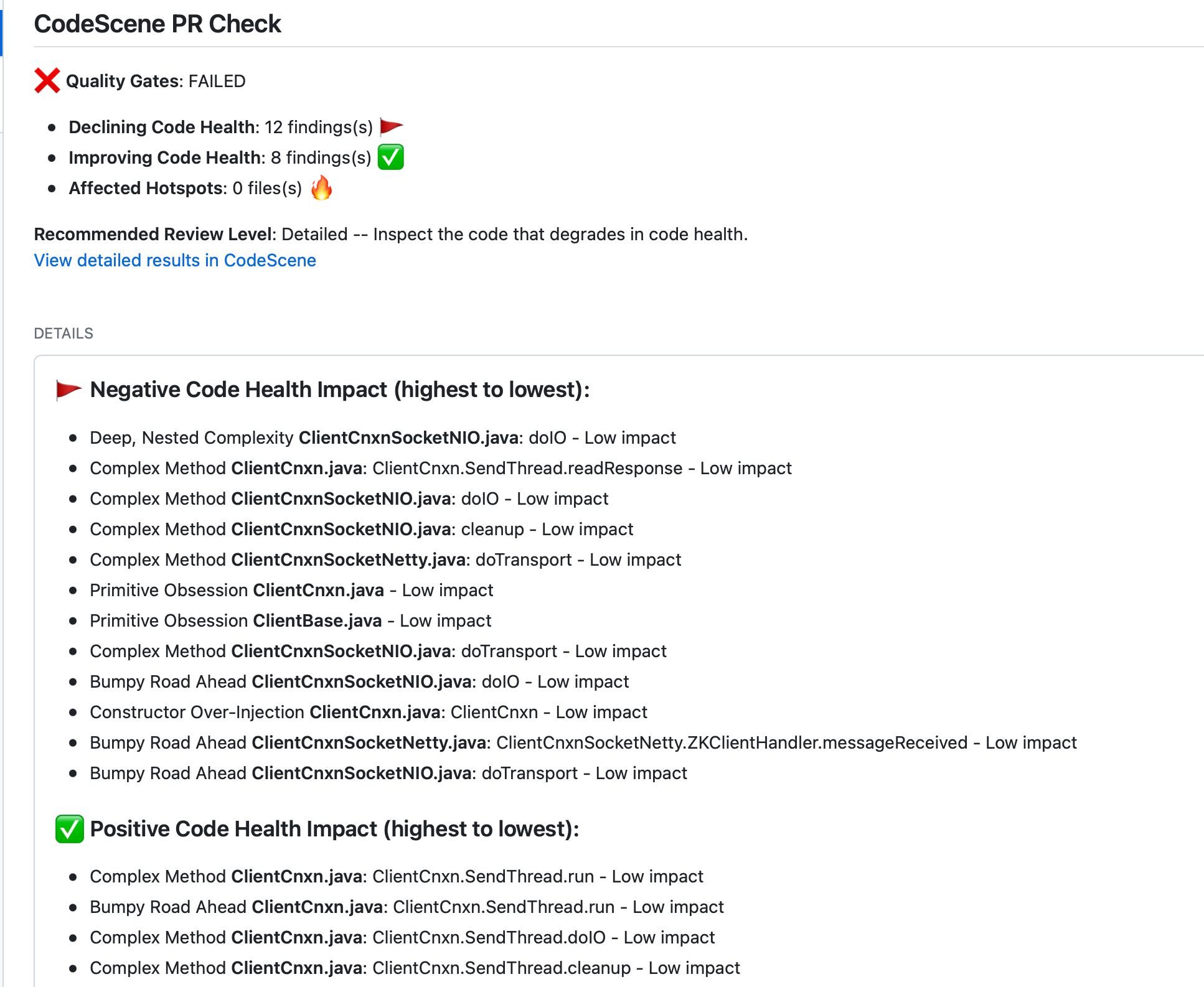The image size is (1204, 987).
Task: Click the DETAILS section label
Action: (x=63, y=334)
